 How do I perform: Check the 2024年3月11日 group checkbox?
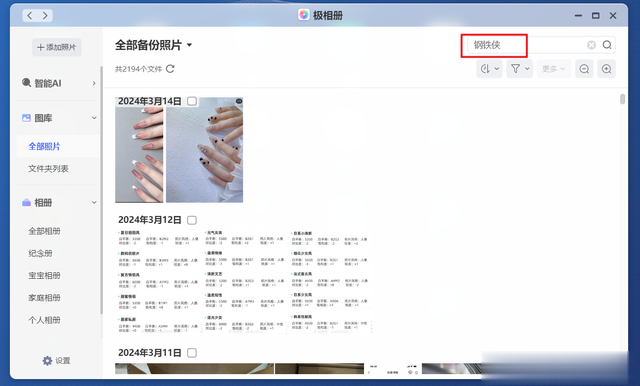(192, 353)
